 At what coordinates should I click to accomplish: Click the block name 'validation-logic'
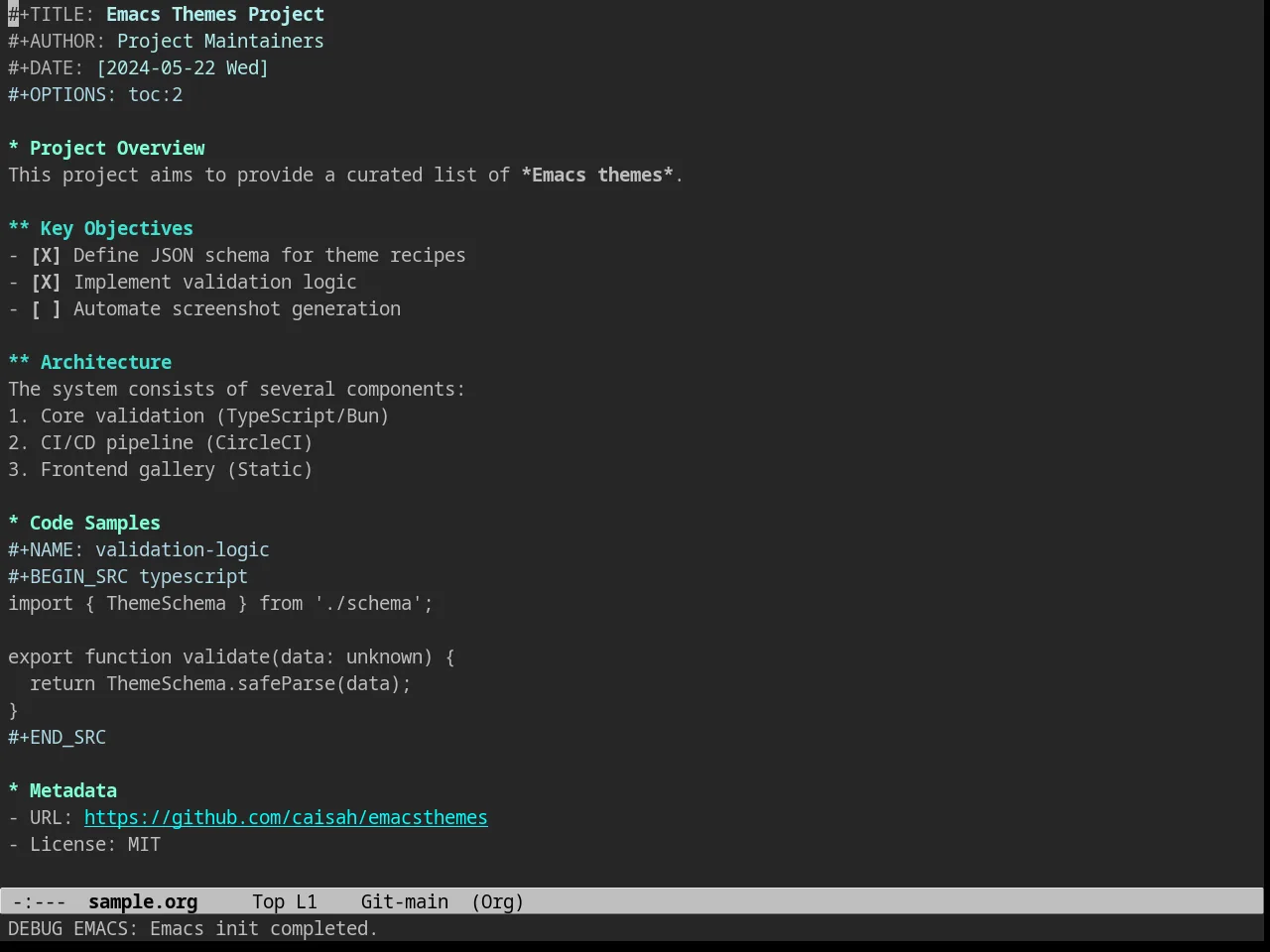[x=183, y=550]
